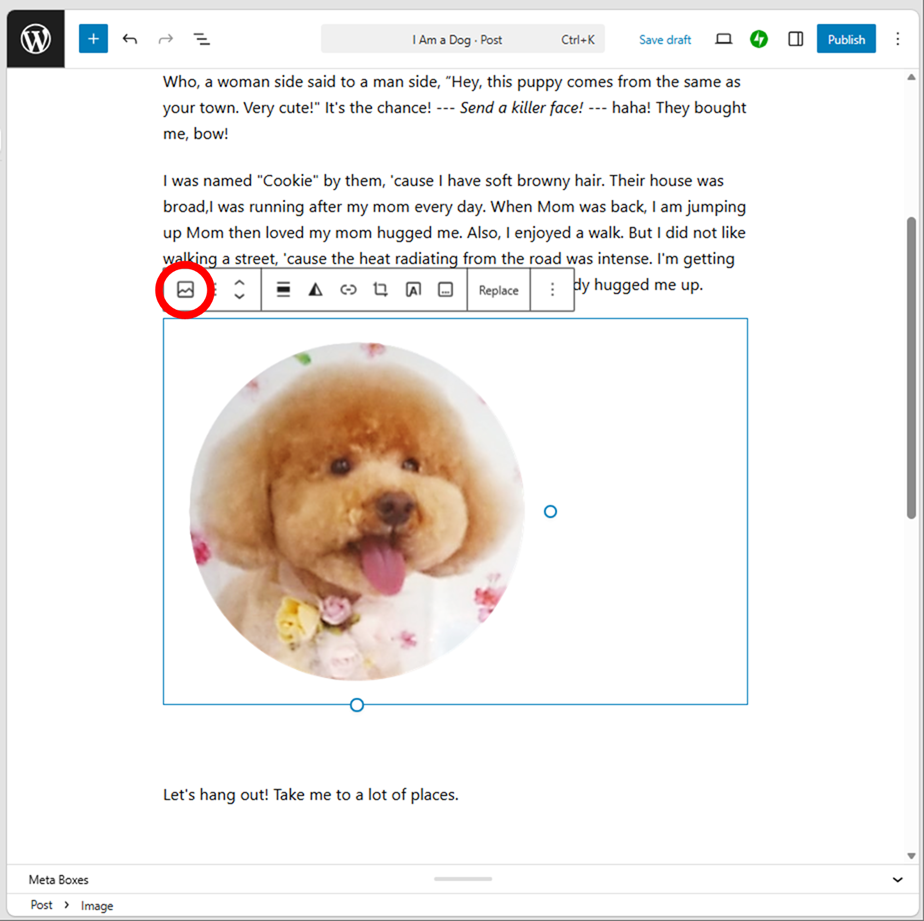Select Post in the bottom breadcrumb
Image resolution: width=924 pixels, height=921 pixels.
(41, 905)
